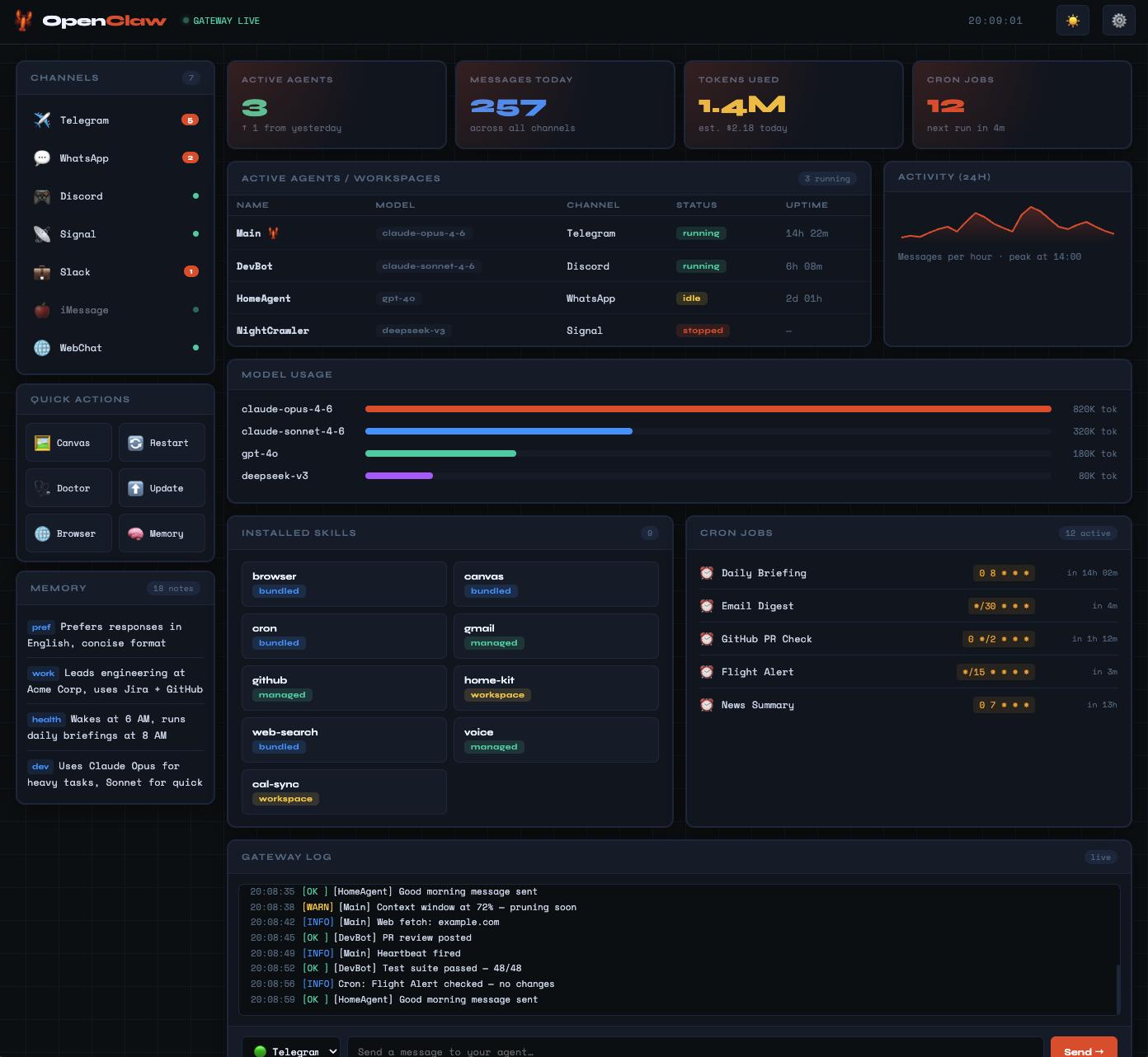Click the '3 running' agents badge
The height and width of the screenshot is (1057, 1148).
(x=827, y=179)
